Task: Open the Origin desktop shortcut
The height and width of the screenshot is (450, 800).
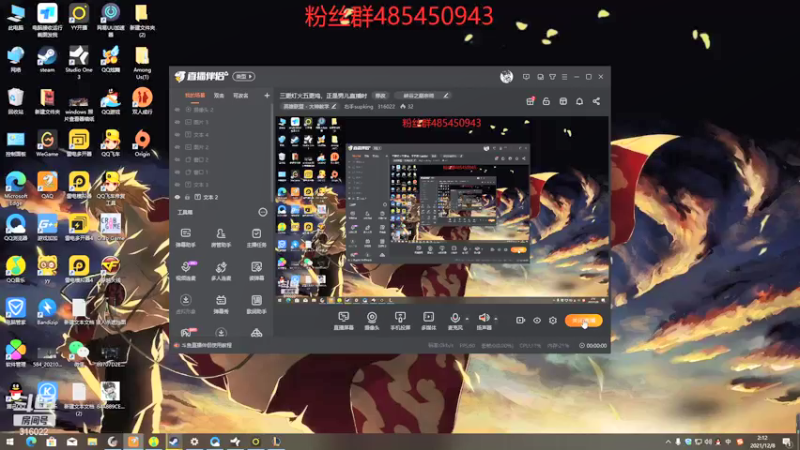Action: tap(142, 143)
